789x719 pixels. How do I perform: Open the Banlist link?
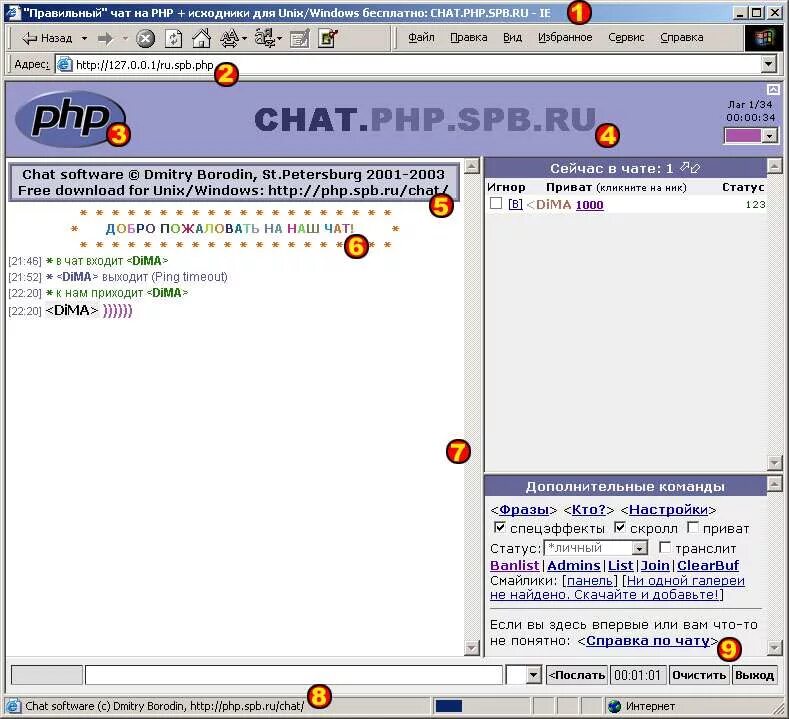tap(514, 565)
